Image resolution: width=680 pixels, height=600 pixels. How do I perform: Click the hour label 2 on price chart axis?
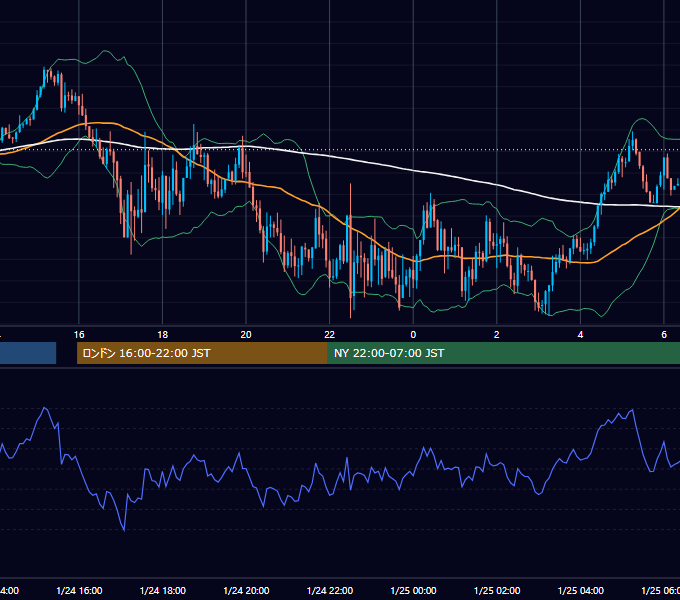497,335
